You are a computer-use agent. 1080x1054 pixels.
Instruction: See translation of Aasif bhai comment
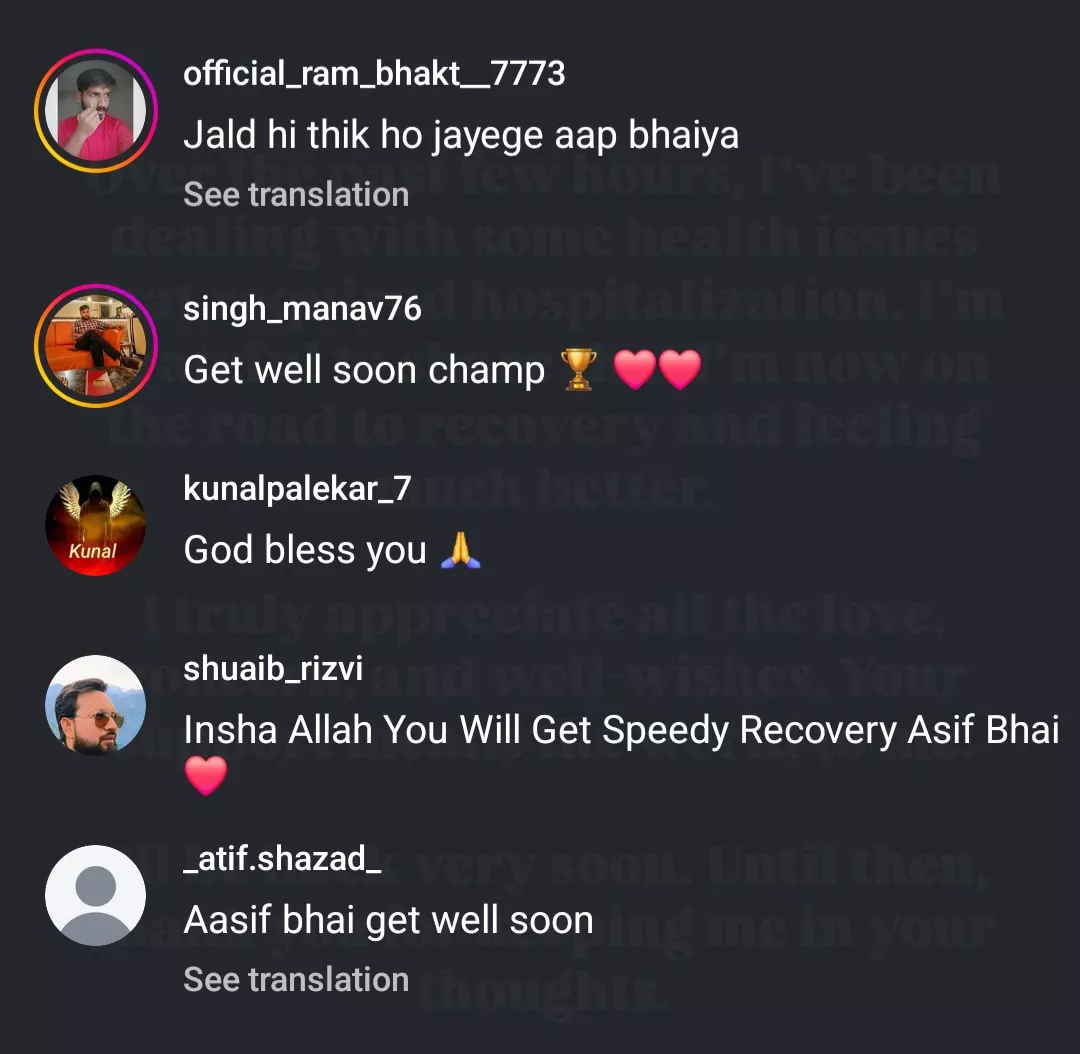click(296, 979)
